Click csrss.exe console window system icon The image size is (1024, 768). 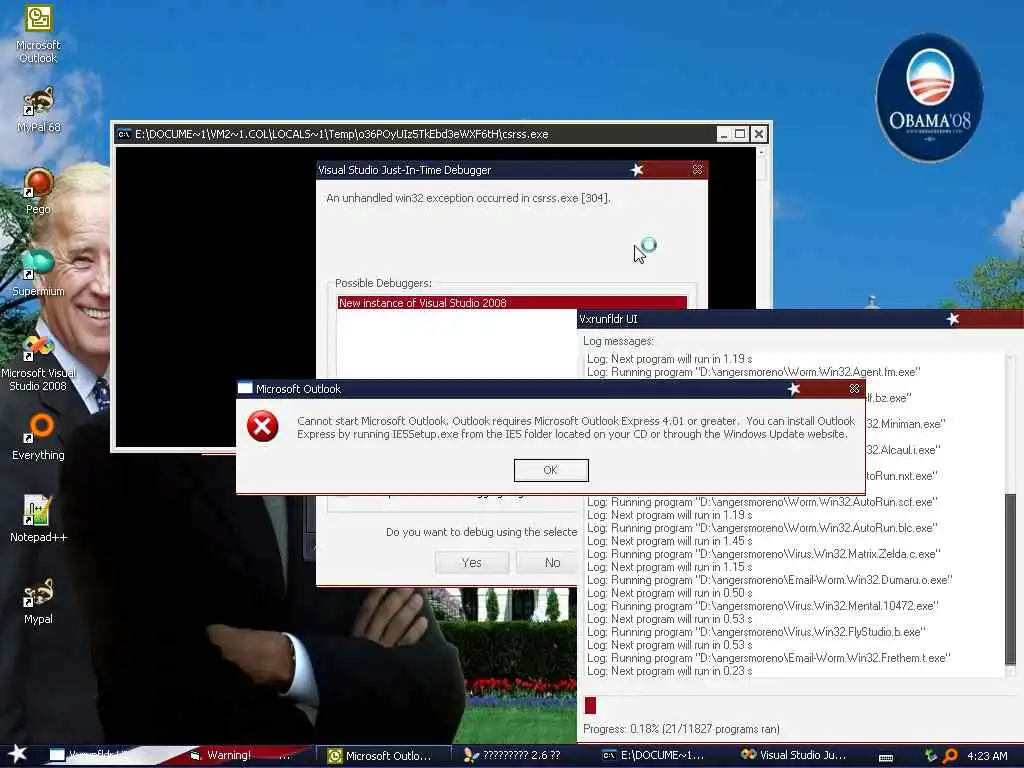(123, 134)
